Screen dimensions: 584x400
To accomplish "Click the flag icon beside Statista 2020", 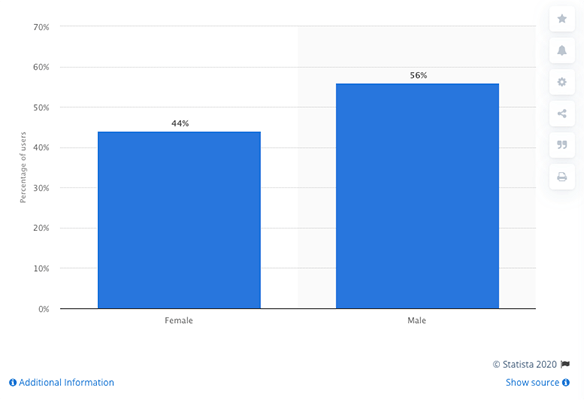I will [565, 364].
